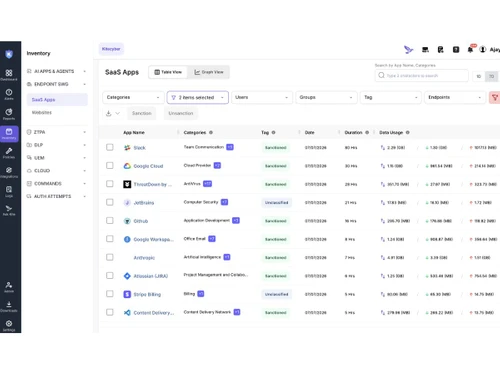Open Policies in the dark sidebar

[x=9, y=153]
